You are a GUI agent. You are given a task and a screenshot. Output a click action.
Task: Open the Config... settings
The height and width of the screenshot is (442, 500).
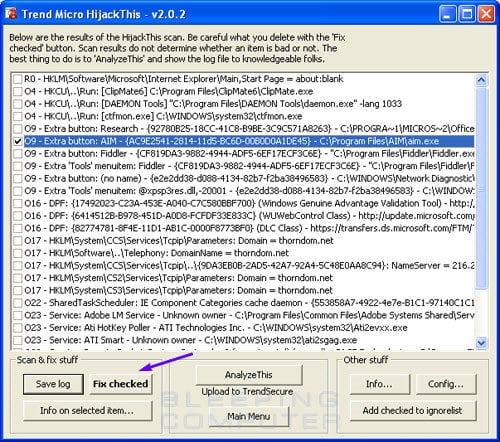click(x=446, y=384)
